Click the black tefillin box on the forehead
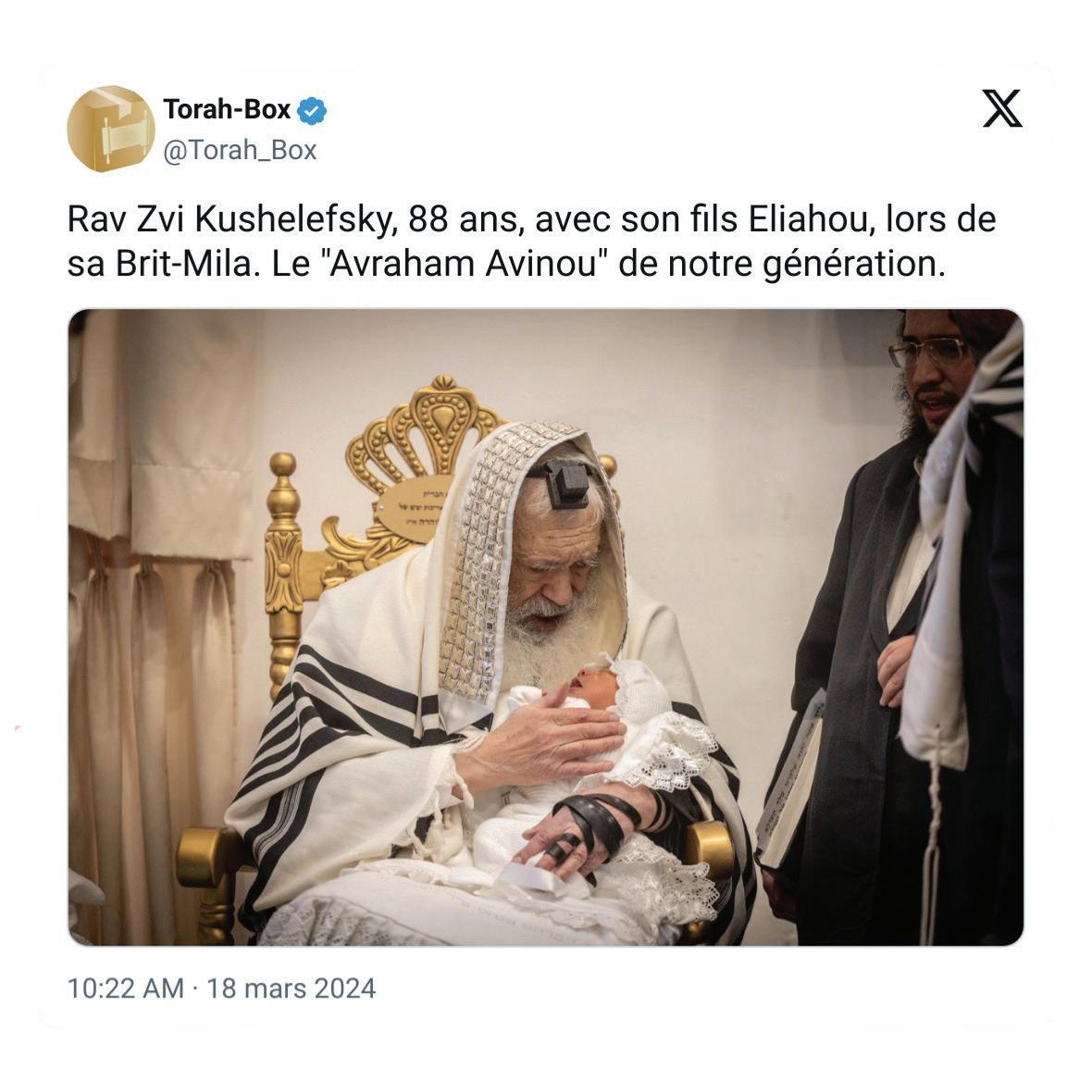Screen dimensions: 1092x1092 [x=565, y=482]
